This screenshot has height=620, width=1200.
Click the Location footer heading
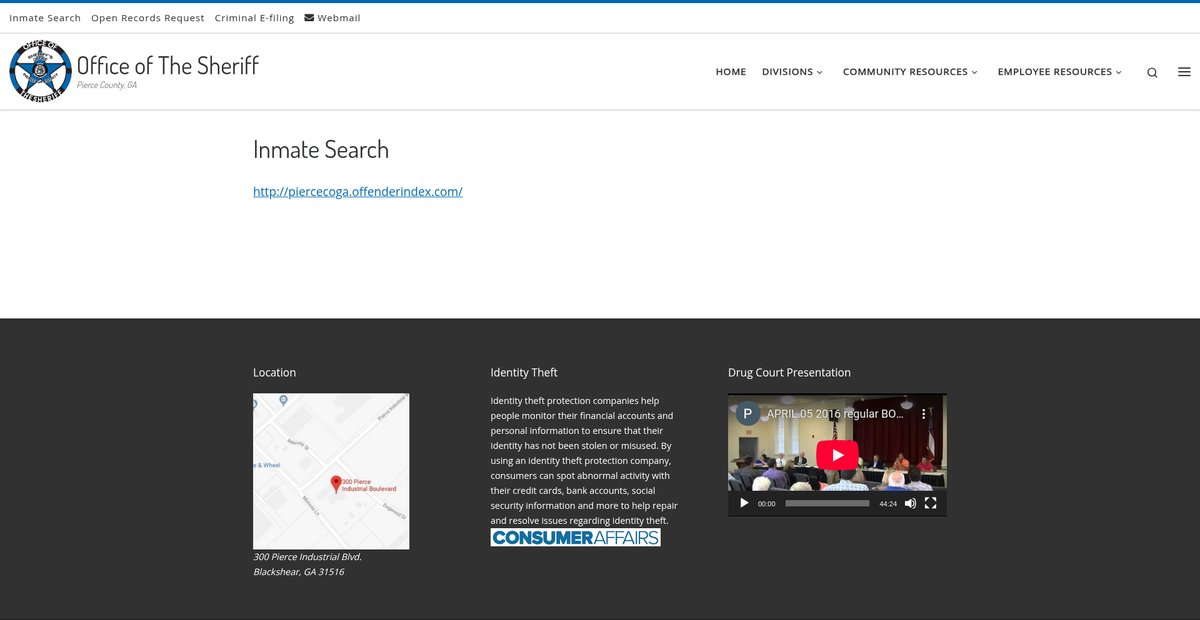[x=274, y=372]
